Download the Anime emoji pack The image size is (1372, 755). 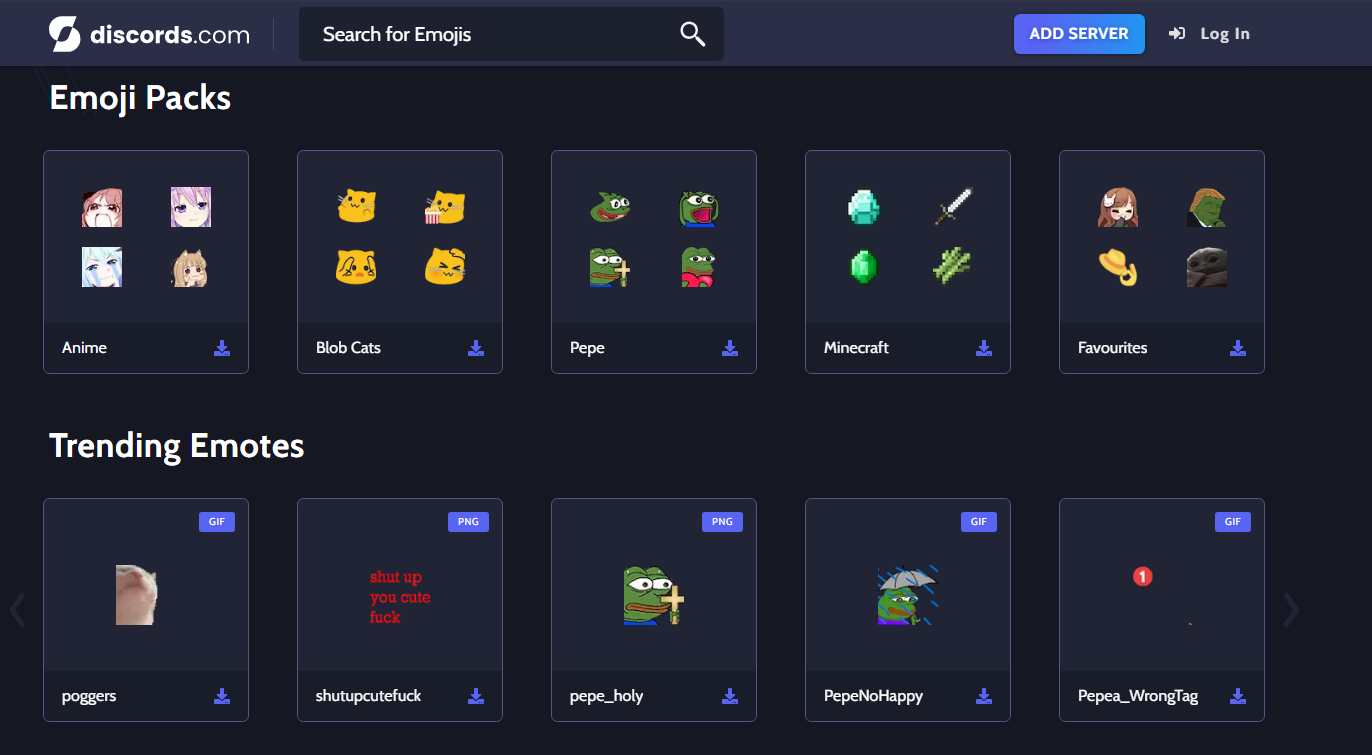222,348
